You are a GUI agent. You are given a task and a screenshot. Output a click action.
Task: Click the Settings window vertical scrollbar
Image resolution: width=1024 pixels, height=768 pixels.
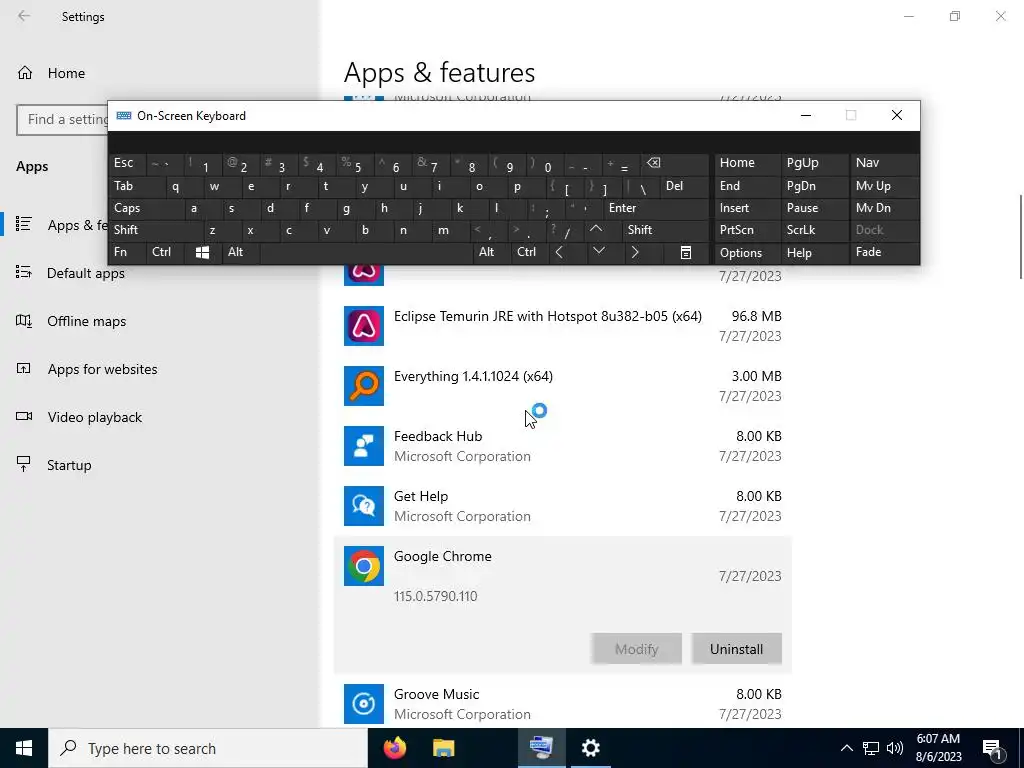[x=1020, y=237]
